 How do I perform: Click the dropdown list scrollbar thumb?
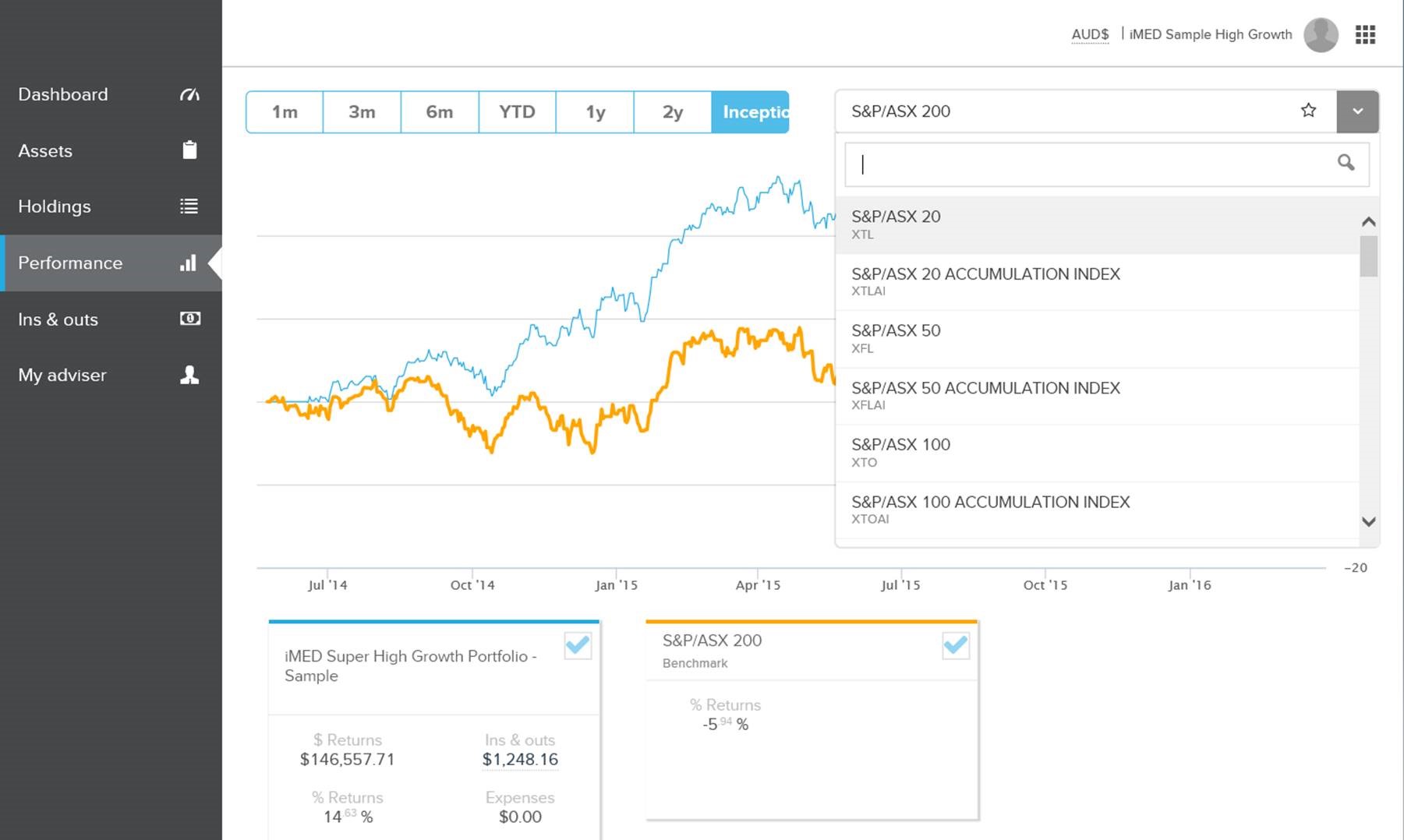(x=1368, y=256)
